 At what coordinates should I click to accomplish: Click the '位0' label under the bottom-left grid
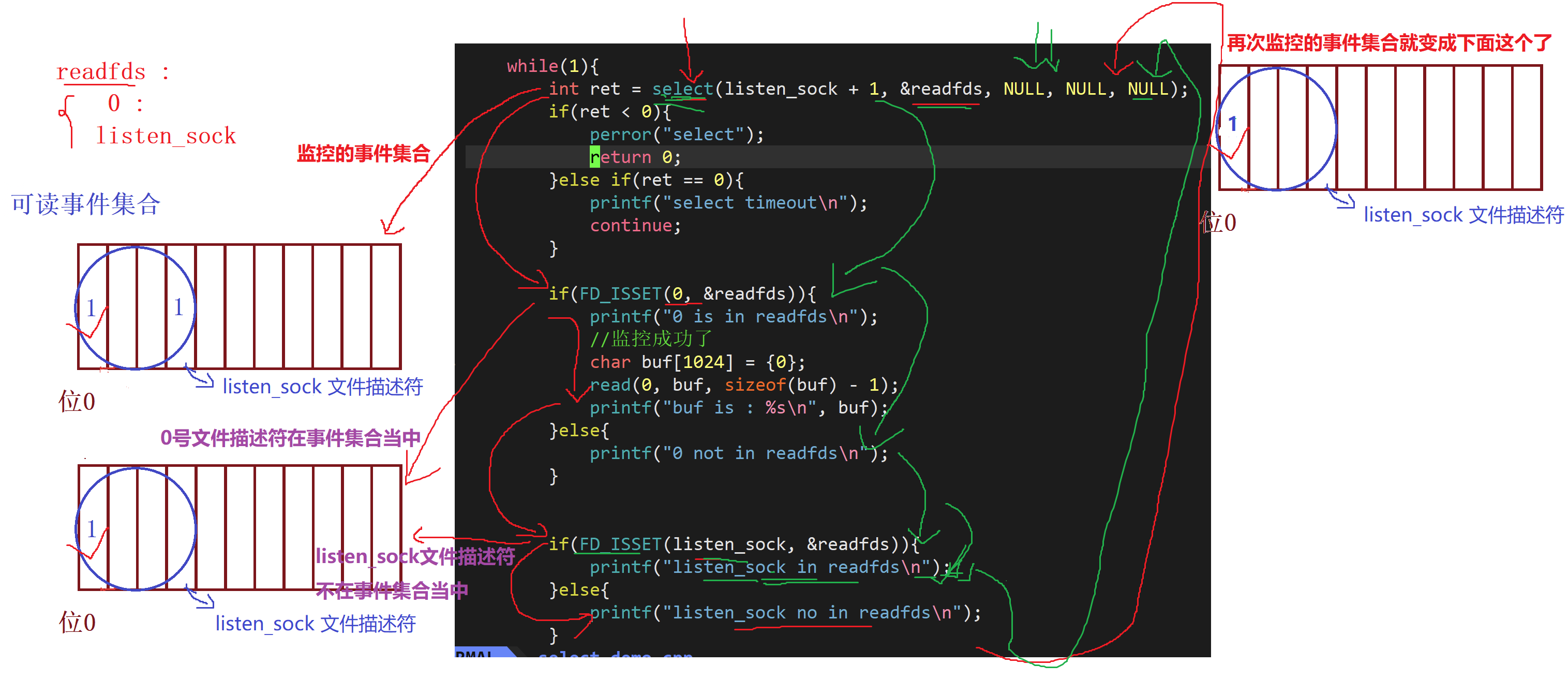[x=77, y=622]
